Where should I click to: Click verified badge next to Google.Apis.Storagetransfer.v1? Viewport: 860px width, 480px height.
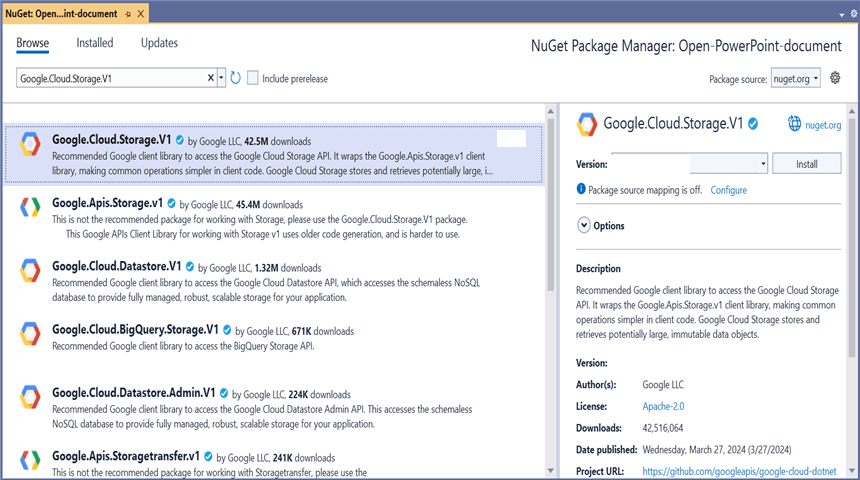208,456
